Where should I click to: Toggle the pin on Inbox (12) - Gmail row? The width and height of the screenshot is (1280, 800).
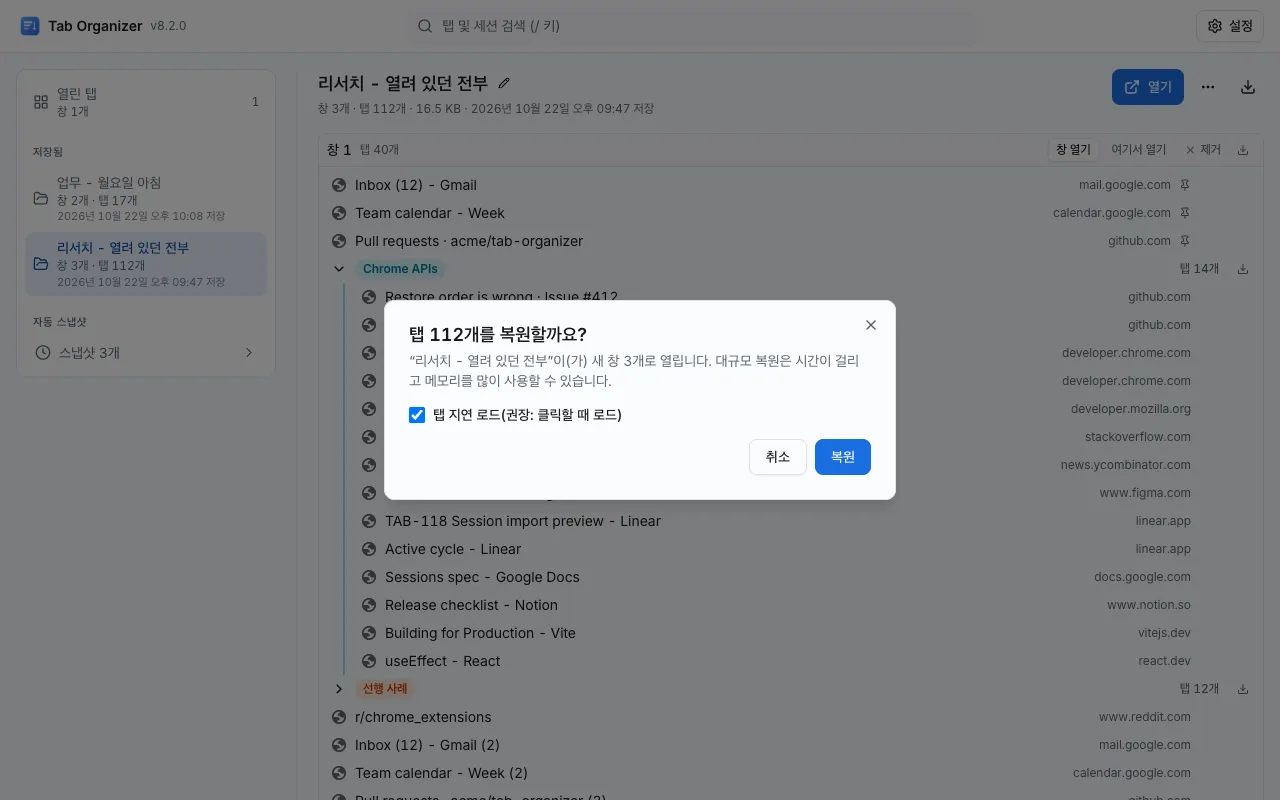point(1185,185)
